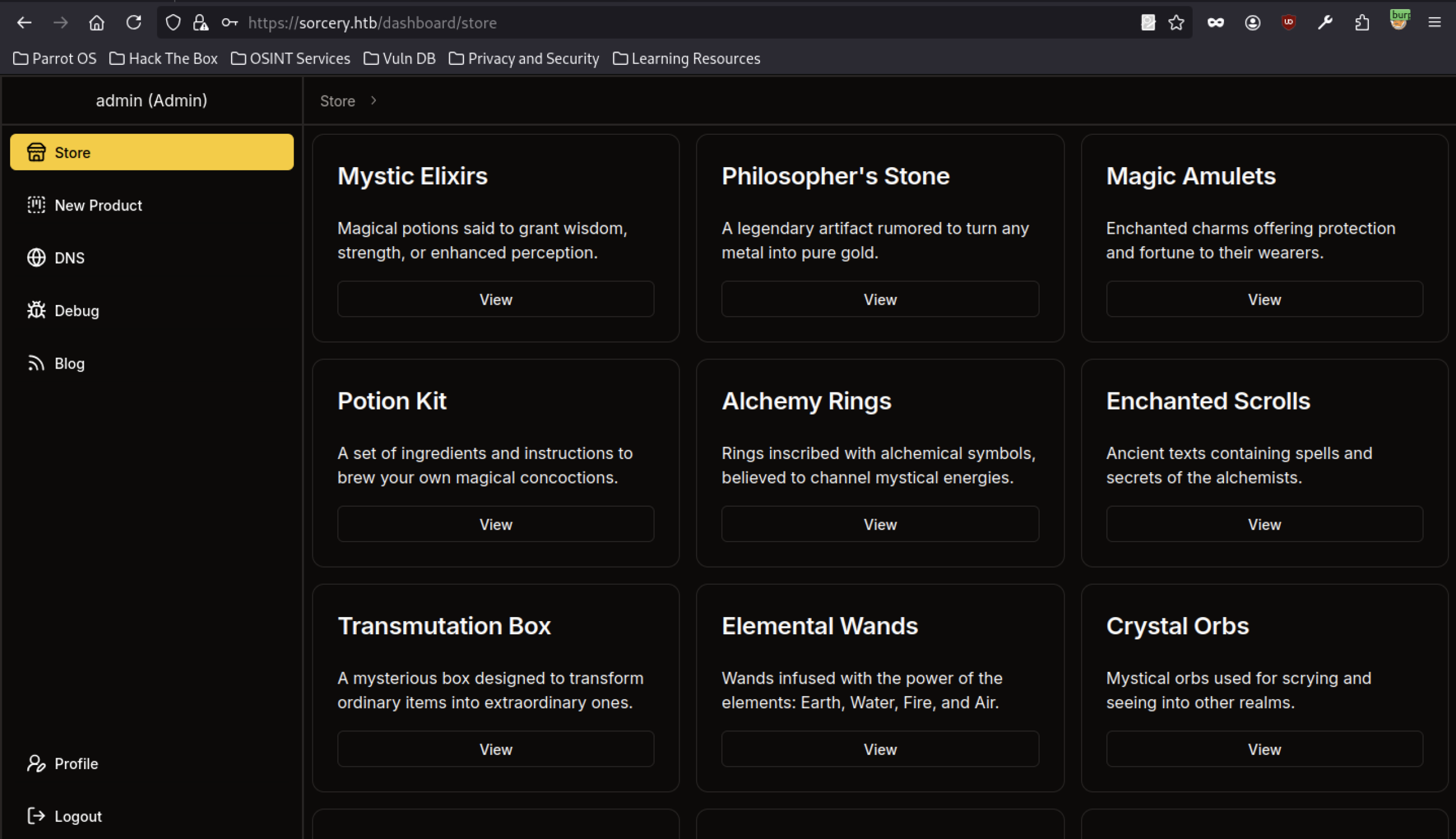
Task: Reload the current page
Action: coord(134,23)
